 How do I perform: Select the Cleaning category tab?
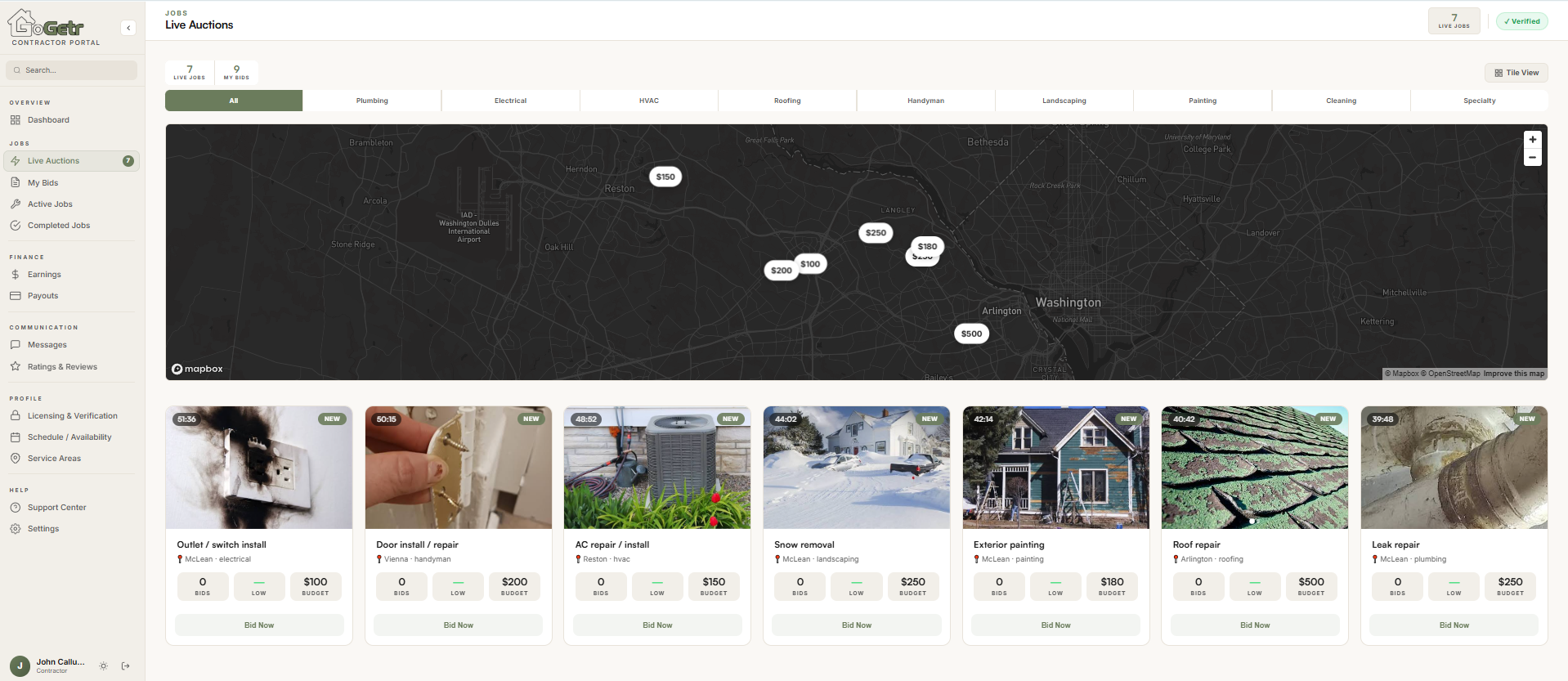point(1342,101)
